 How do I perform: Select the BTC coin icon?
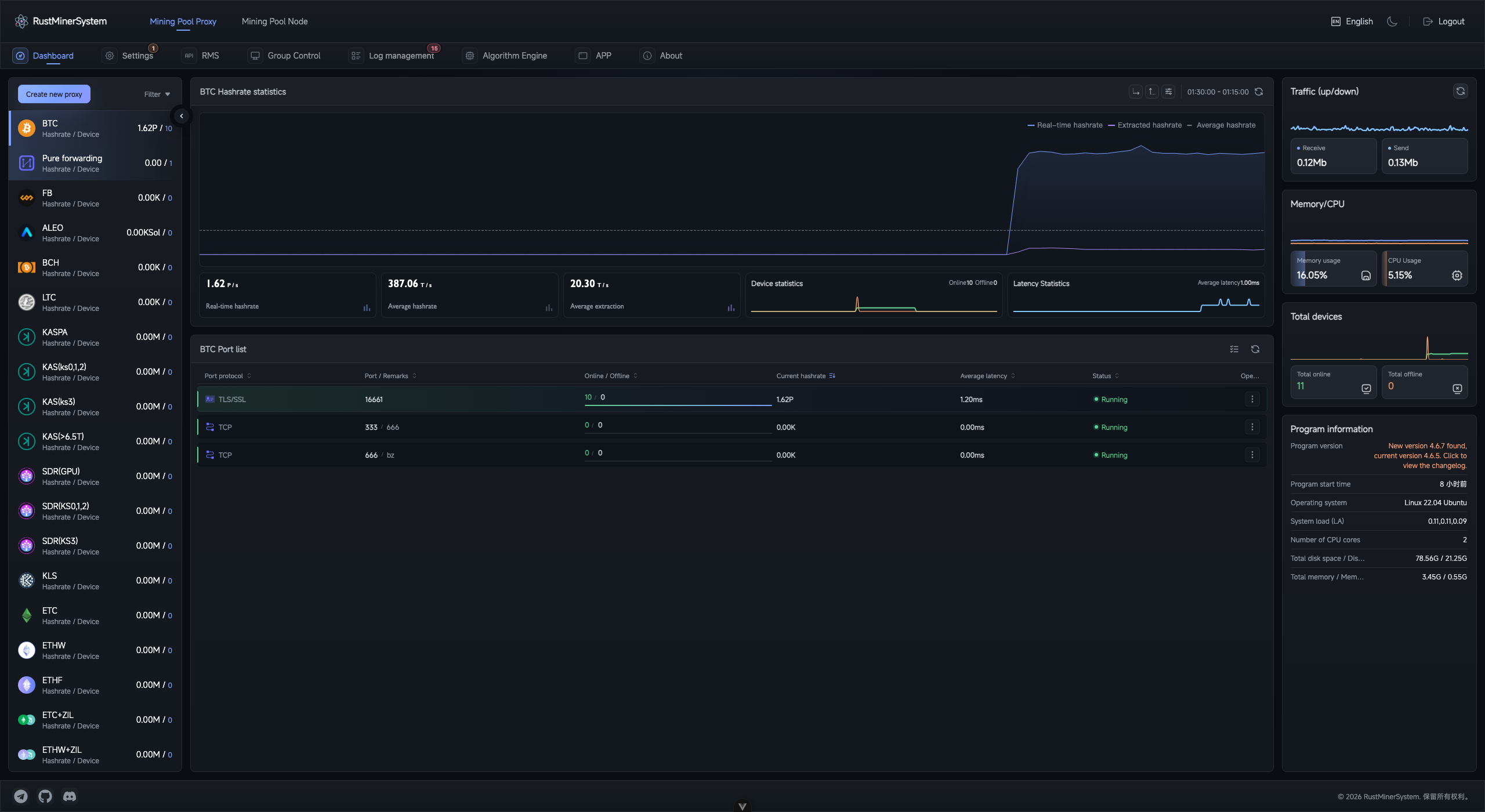coord(27,128)
